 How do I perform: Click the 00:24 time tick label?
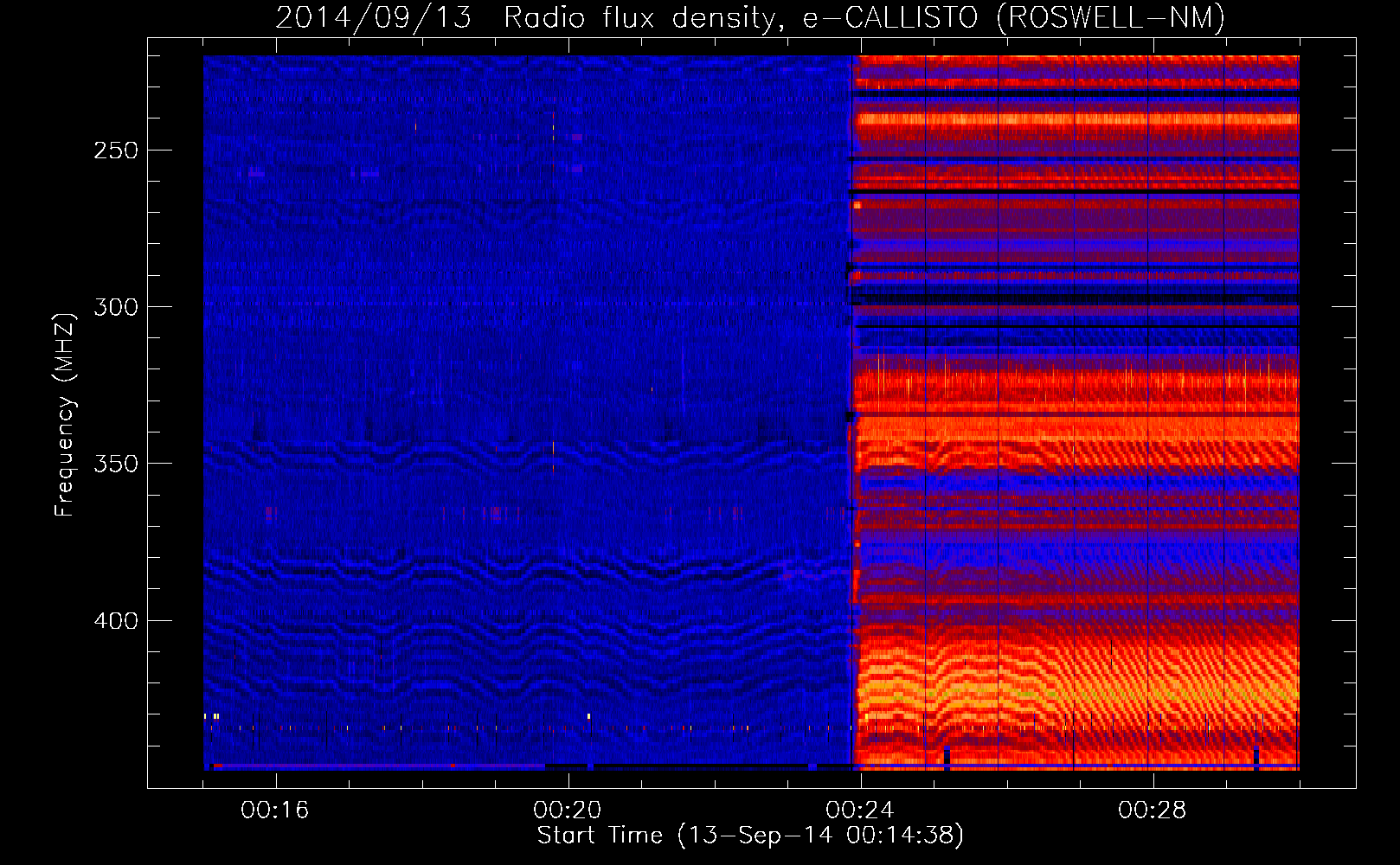point(860,810)
